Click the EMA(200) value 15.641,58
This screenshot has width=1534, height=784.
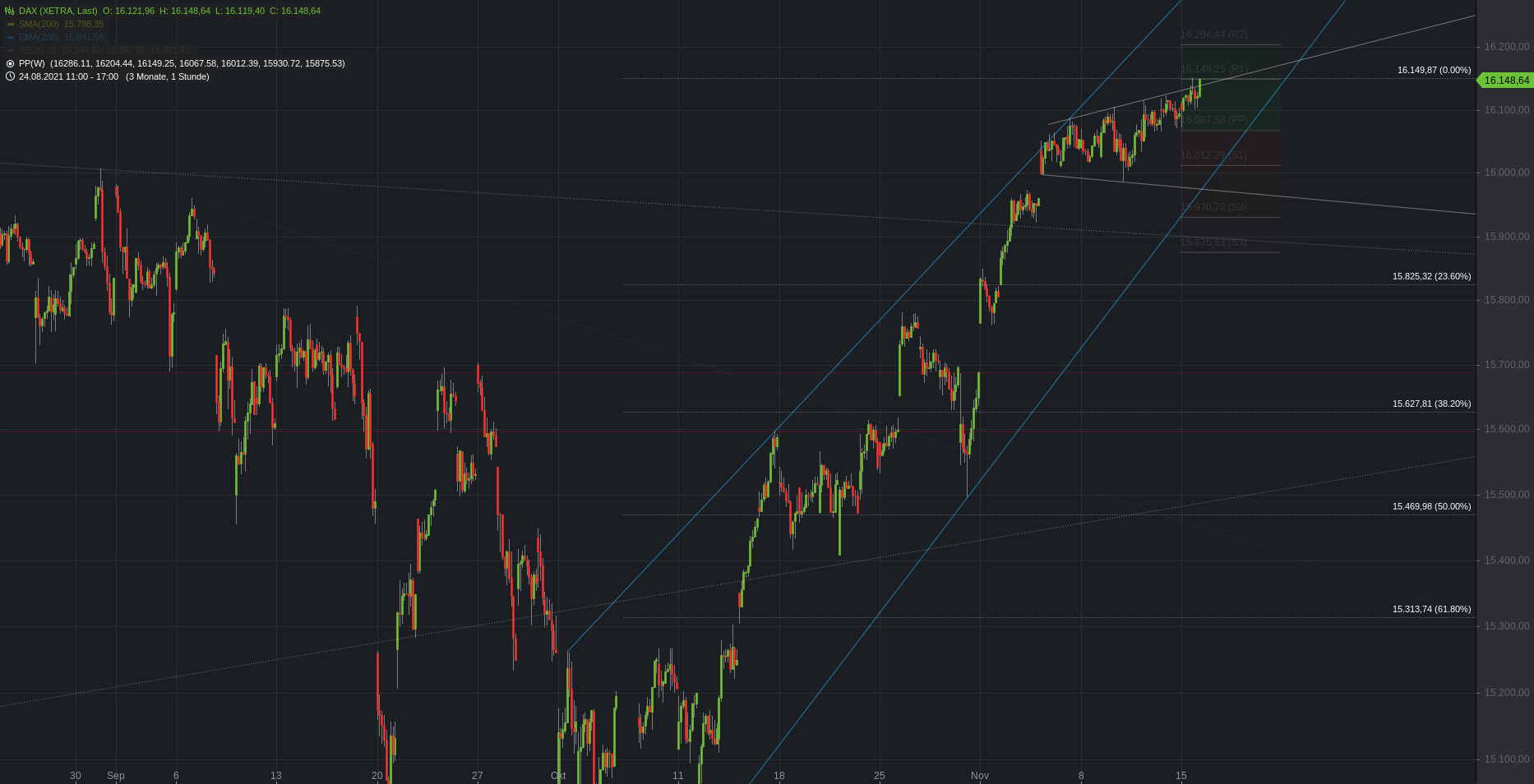coord(84,37)
